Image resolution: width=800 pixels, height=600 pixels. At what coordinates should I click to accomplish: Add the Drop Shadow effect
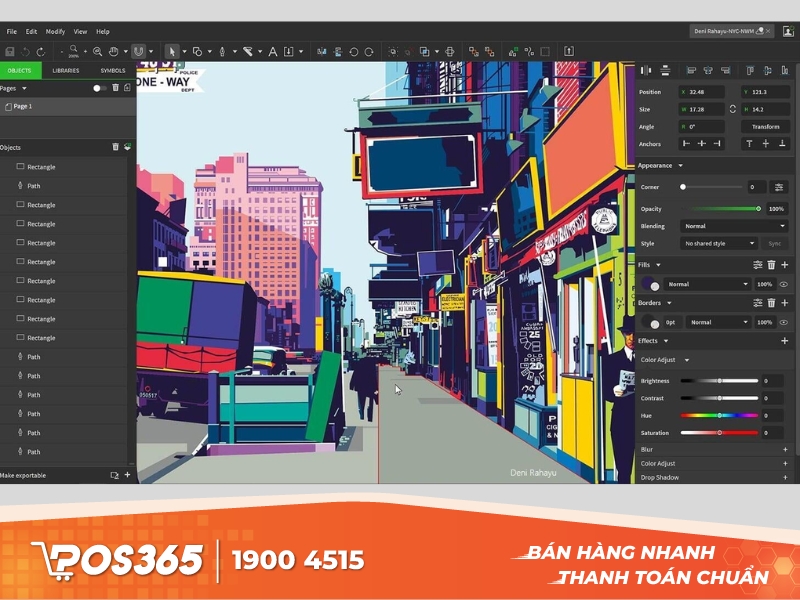(785, 478)
